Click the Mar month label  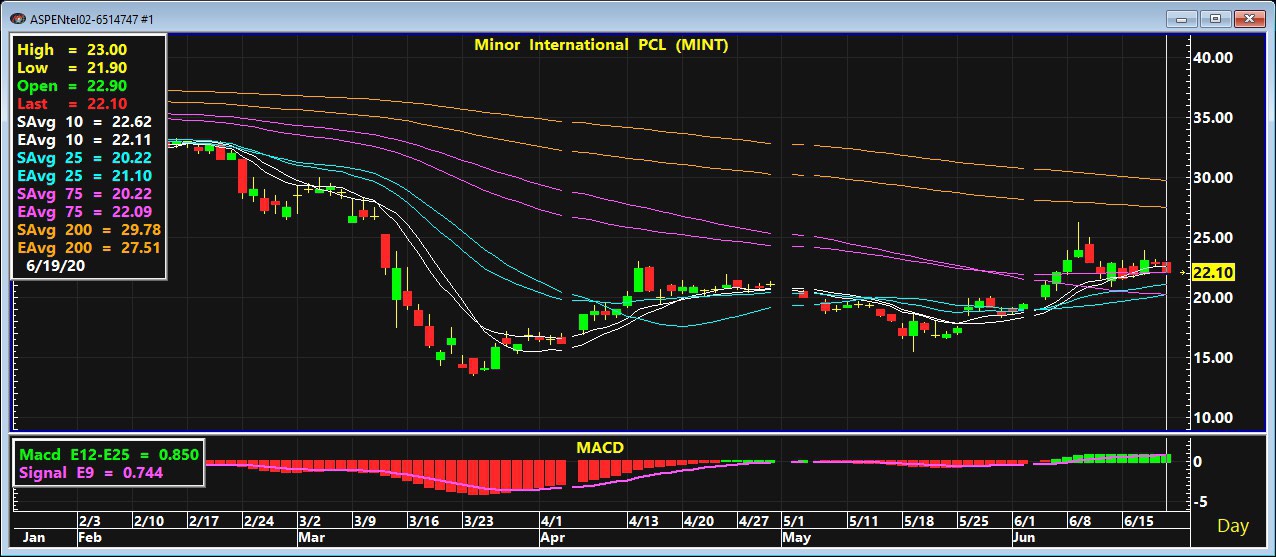(313, 537)
